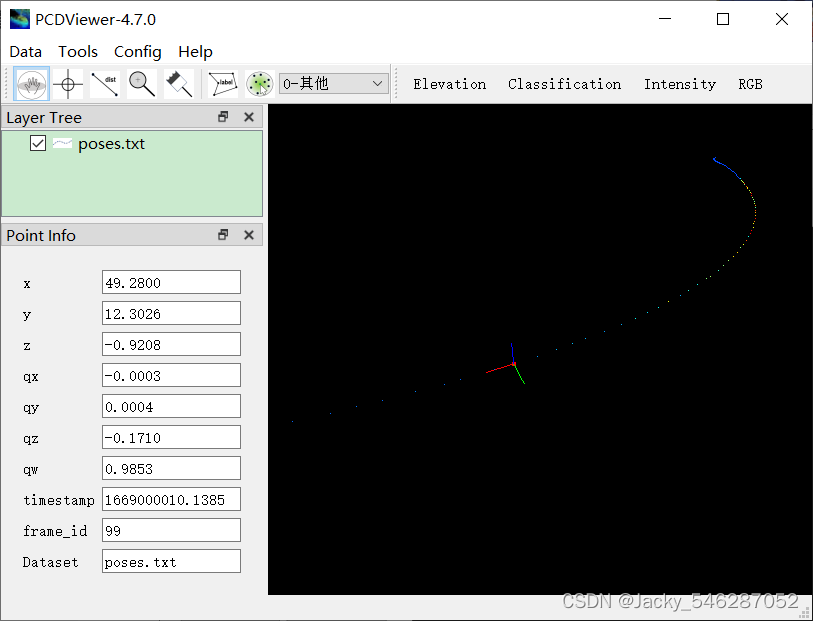Select poses.txt in the Layer Tree

(x=111, y=144)
